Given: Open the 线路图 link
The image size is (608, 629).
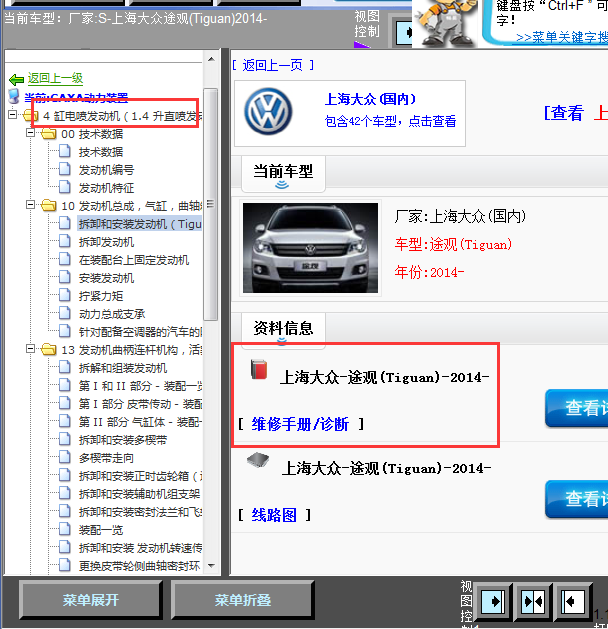Looking at the screenshot, I should tap(274, 515).
